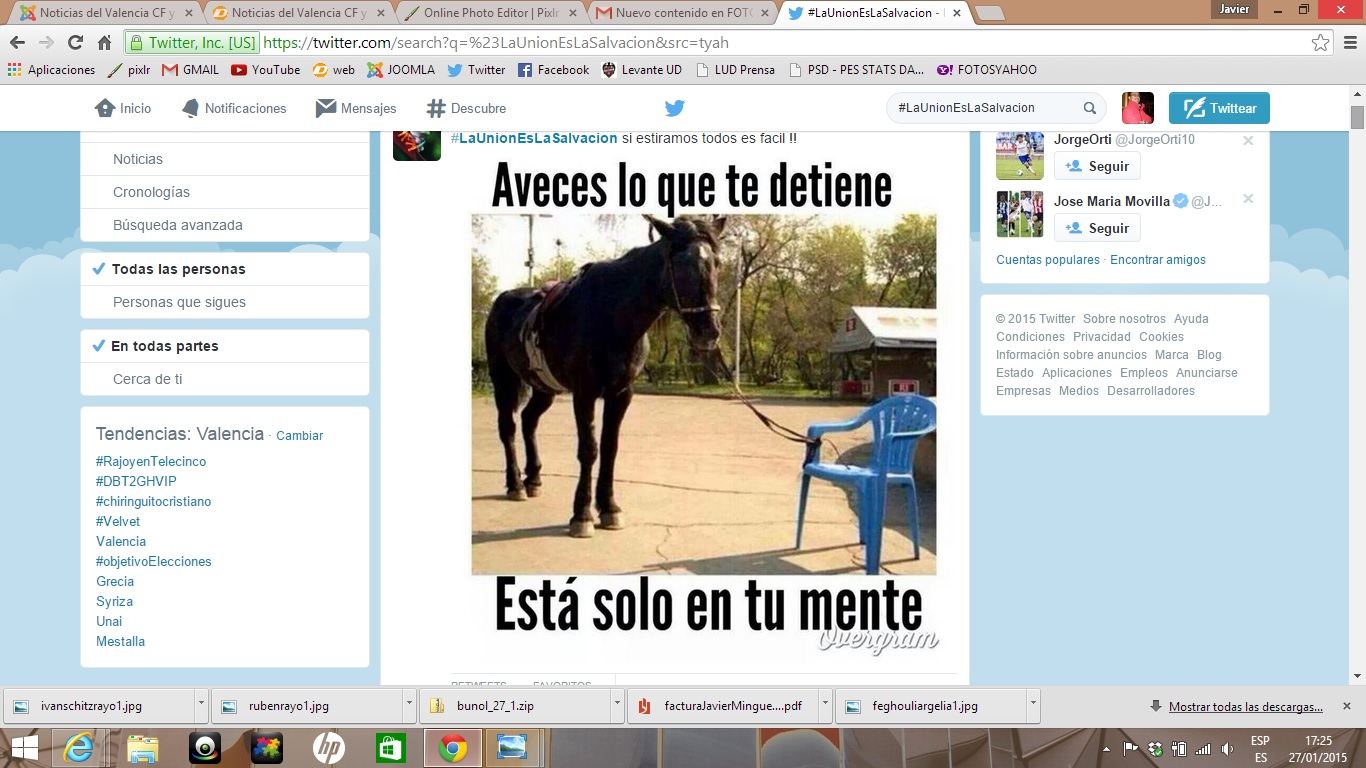Reload the page with refresh icon

point(75,43)
